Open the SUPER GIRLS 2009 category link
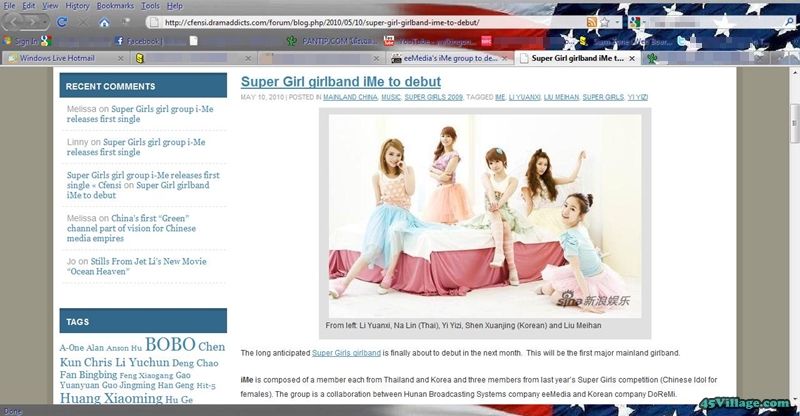This screenshot has height=416, width=800. point(434,97)
